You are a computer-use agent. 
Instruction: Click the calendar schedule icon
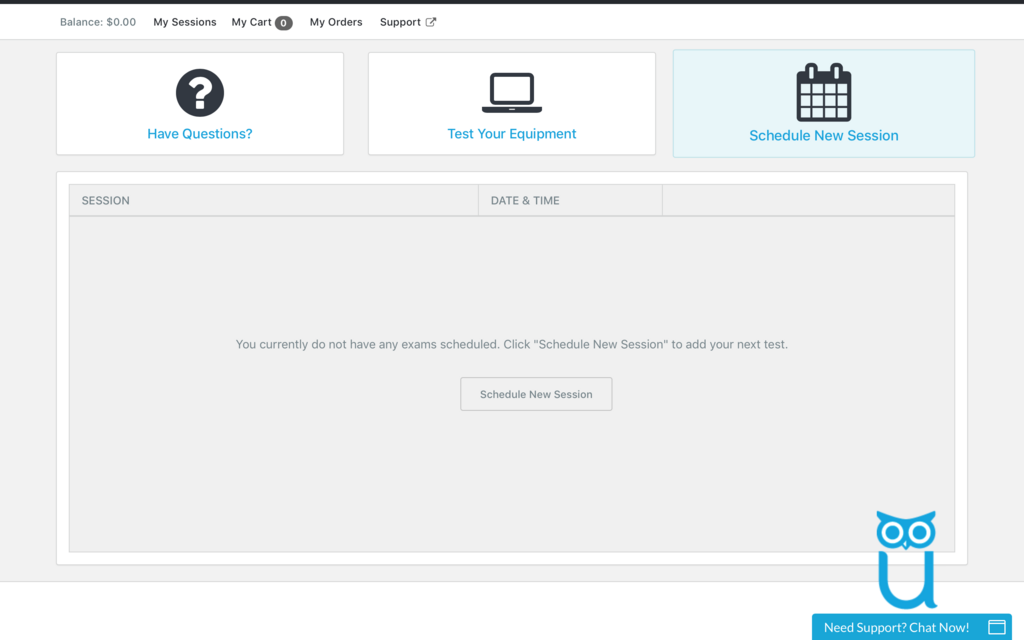[824, 92]
